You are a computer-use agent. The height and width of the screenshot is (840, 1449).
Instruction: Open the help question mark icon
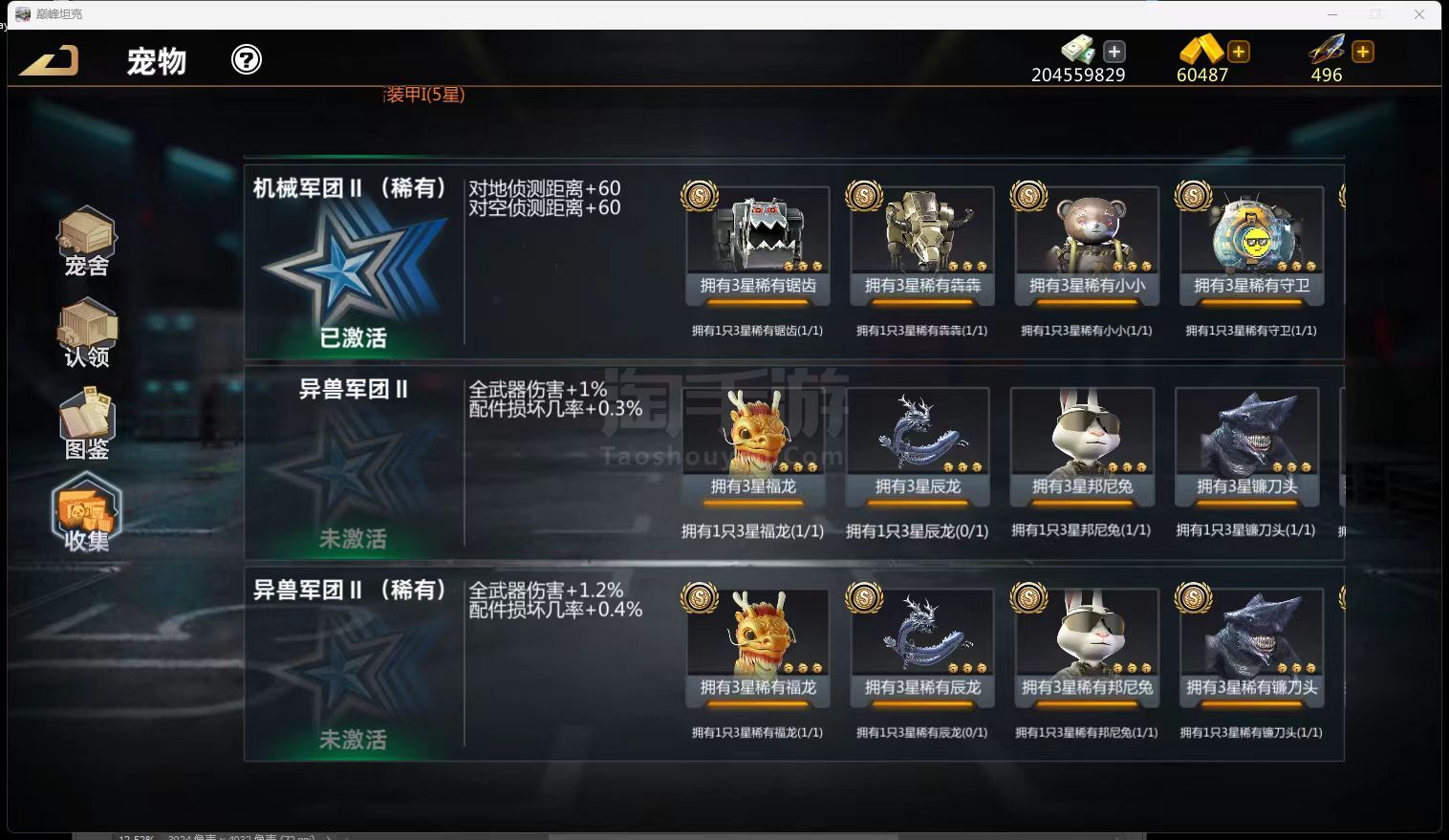pyautogui.click(x=247, y=60)
